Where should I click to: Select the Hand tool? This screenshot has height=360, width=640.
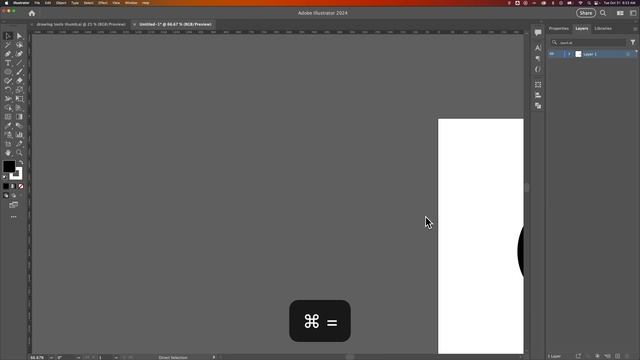(x=8, y=153)
